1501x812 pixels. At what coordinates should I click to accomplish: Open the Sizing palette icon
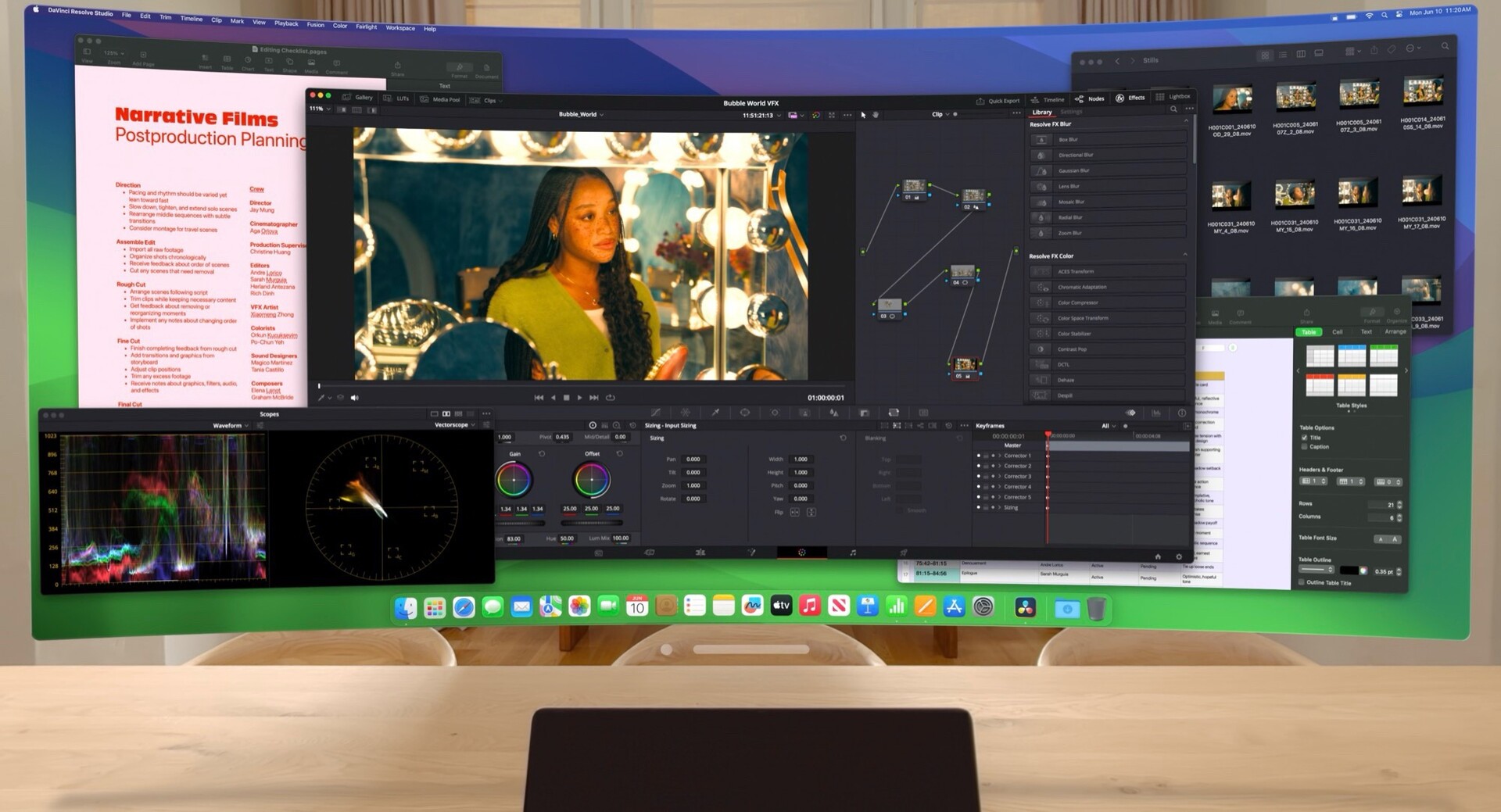pyautogui.click(x=894, y=413)
